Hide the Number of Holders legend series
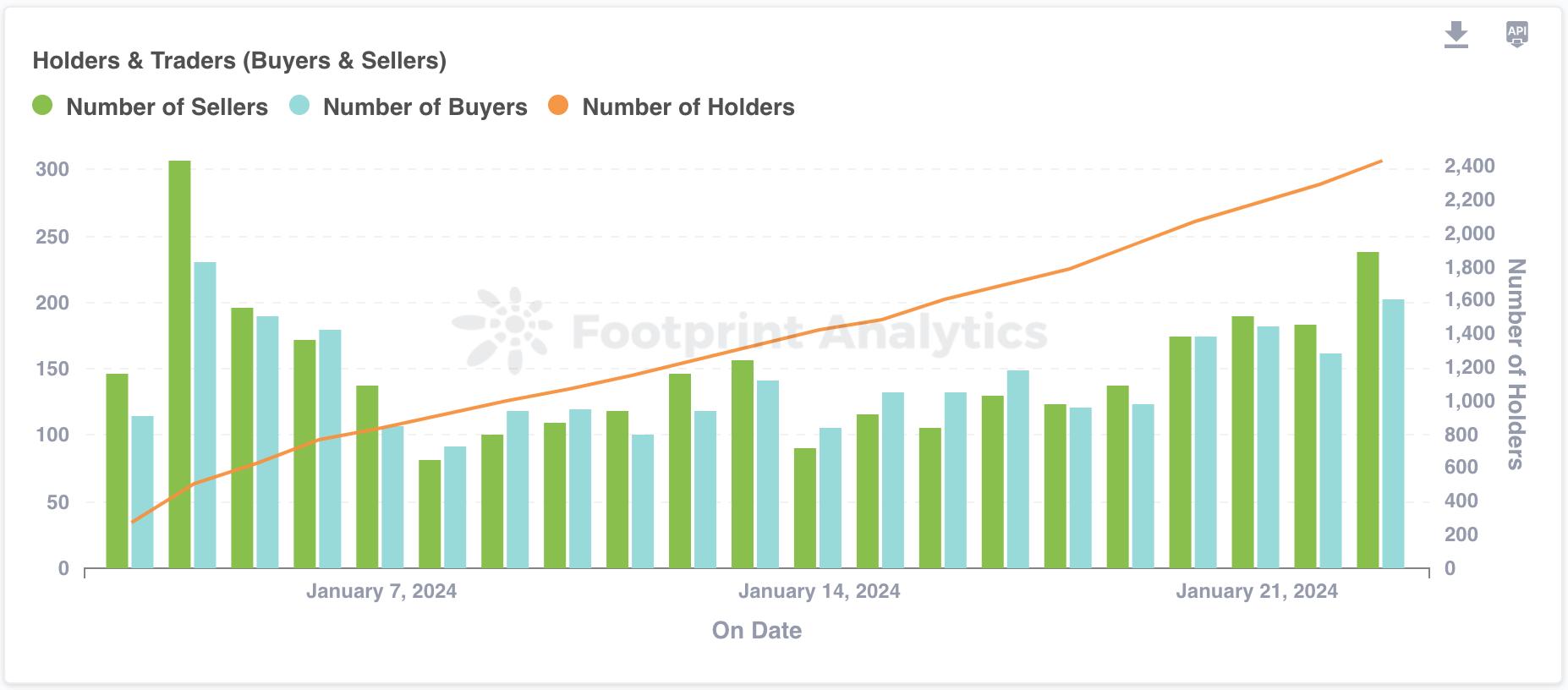The width and height of the screenshot is (1568, 690). click(x=688, y=107)
